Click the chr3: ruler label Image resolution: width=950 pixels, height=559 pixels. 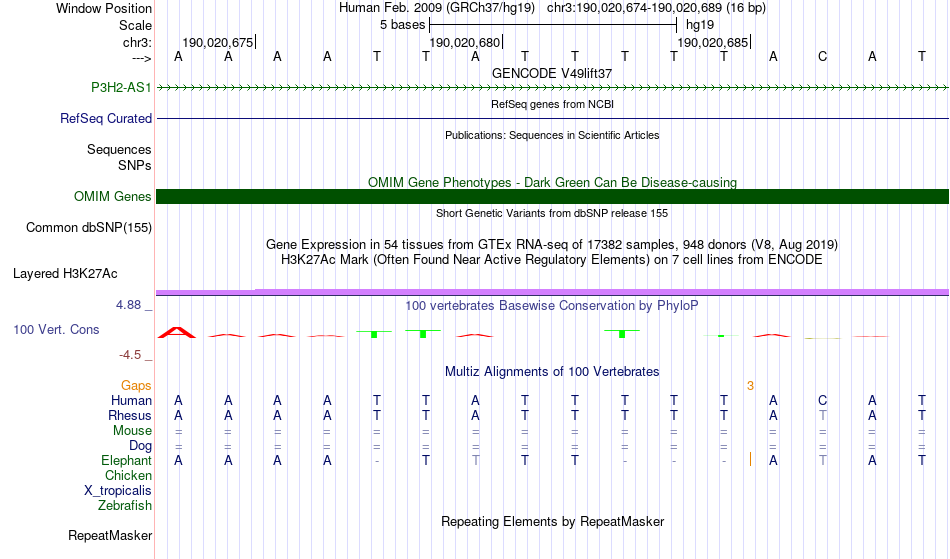pyautogui.click(x=137, y=42)
